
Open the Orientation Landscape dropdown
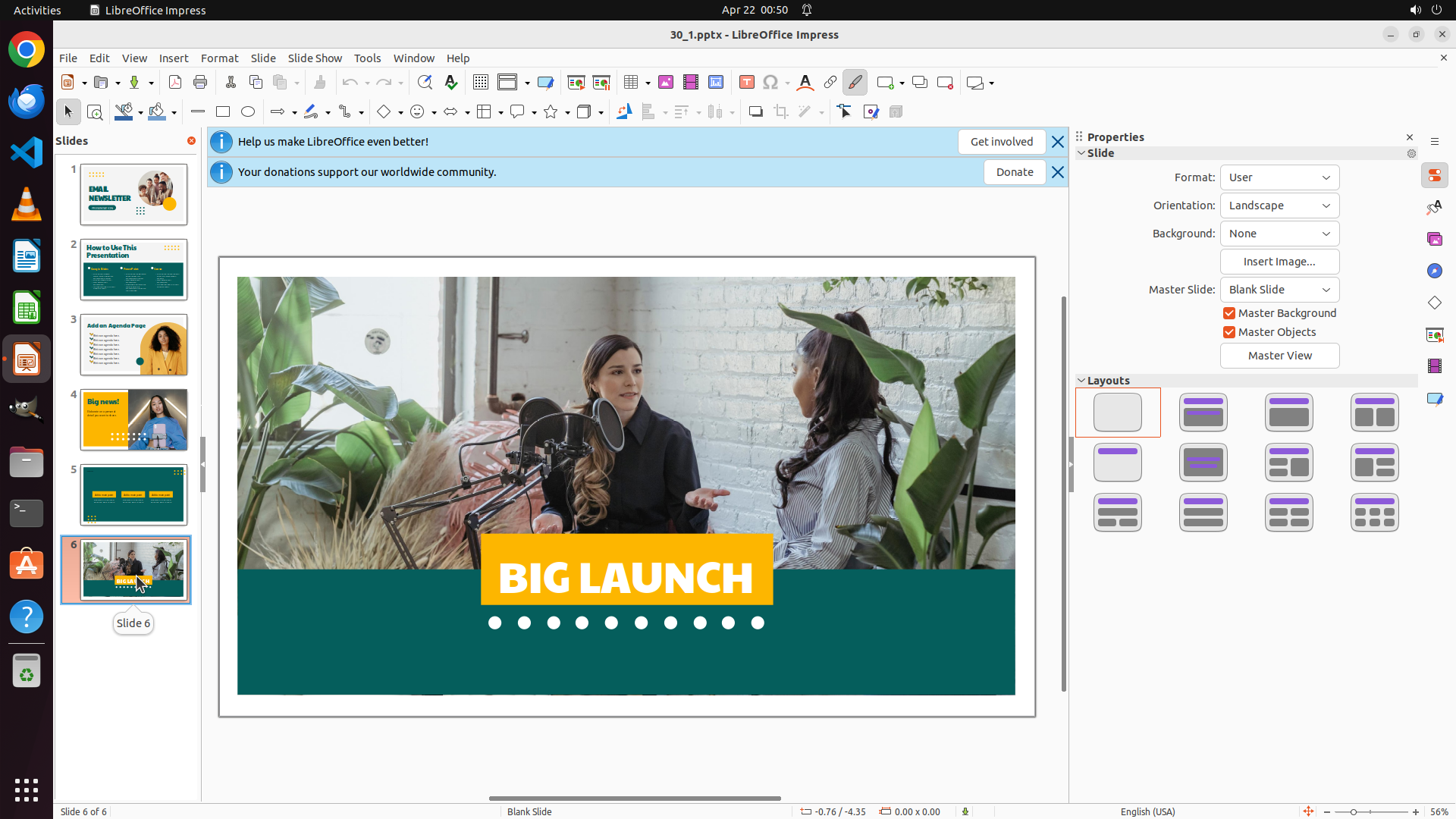(1279, 206)
